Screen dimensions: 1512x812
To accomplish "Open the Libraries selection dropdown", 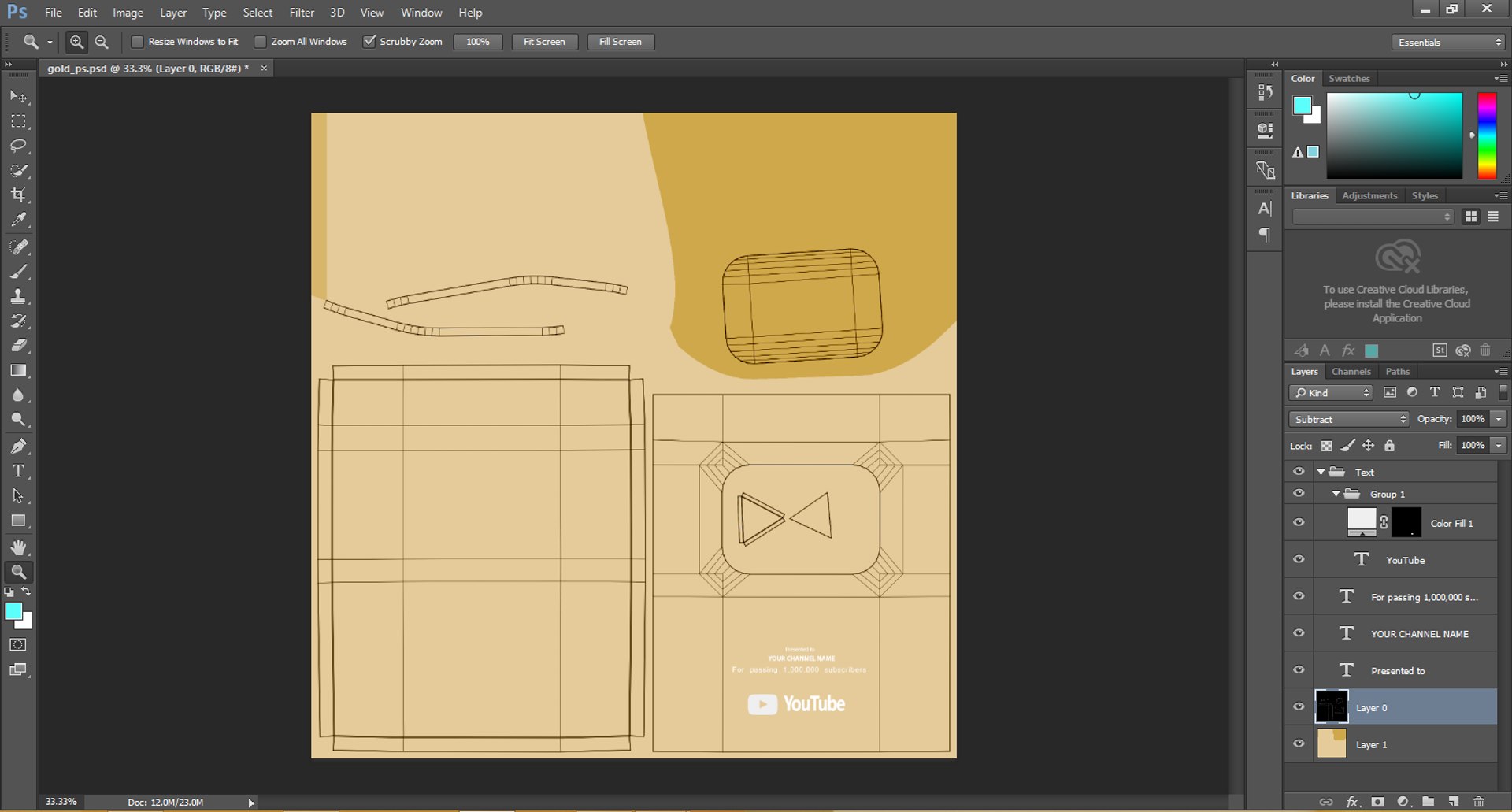I will [1373, 217].
